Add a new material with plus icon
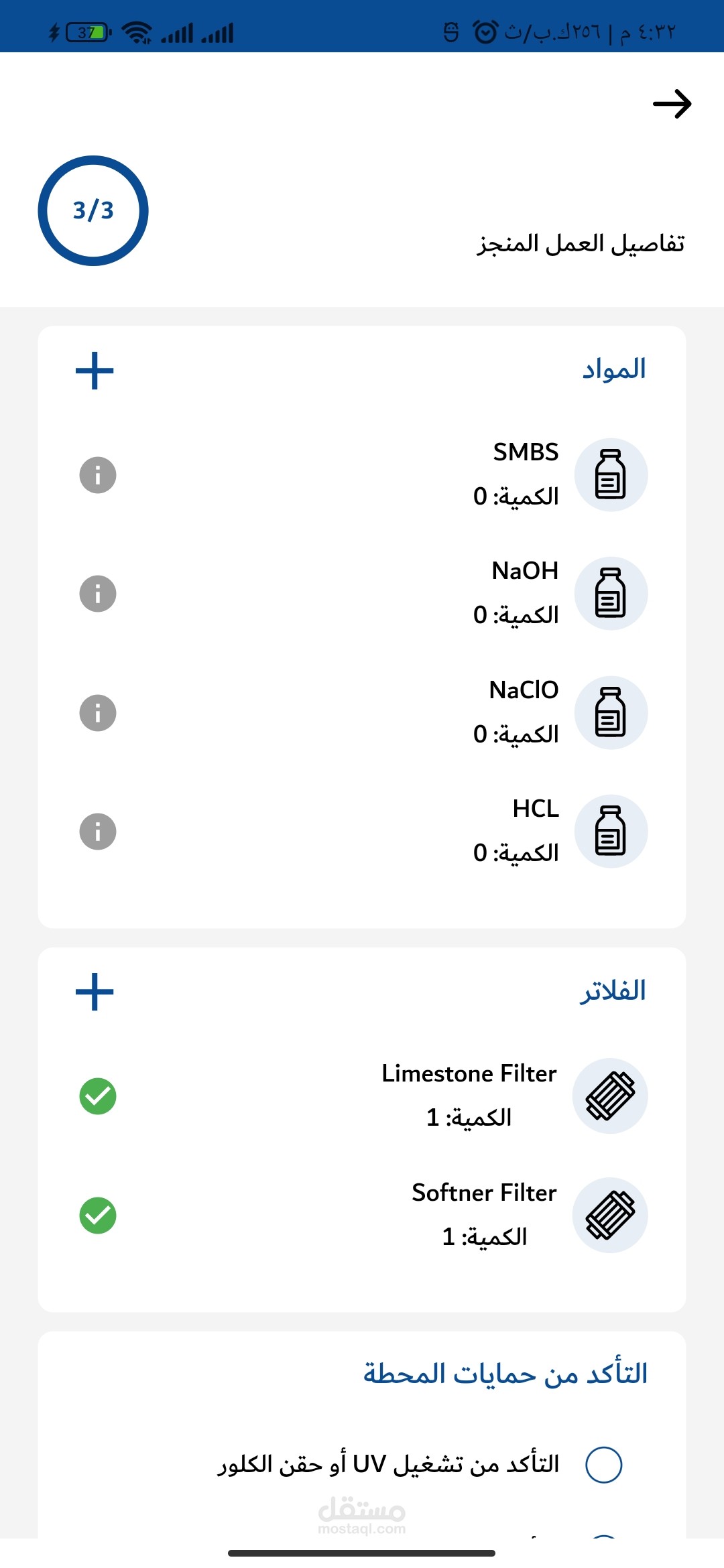This screenshot has width=724, height=1568. click(x=95, y=371)
